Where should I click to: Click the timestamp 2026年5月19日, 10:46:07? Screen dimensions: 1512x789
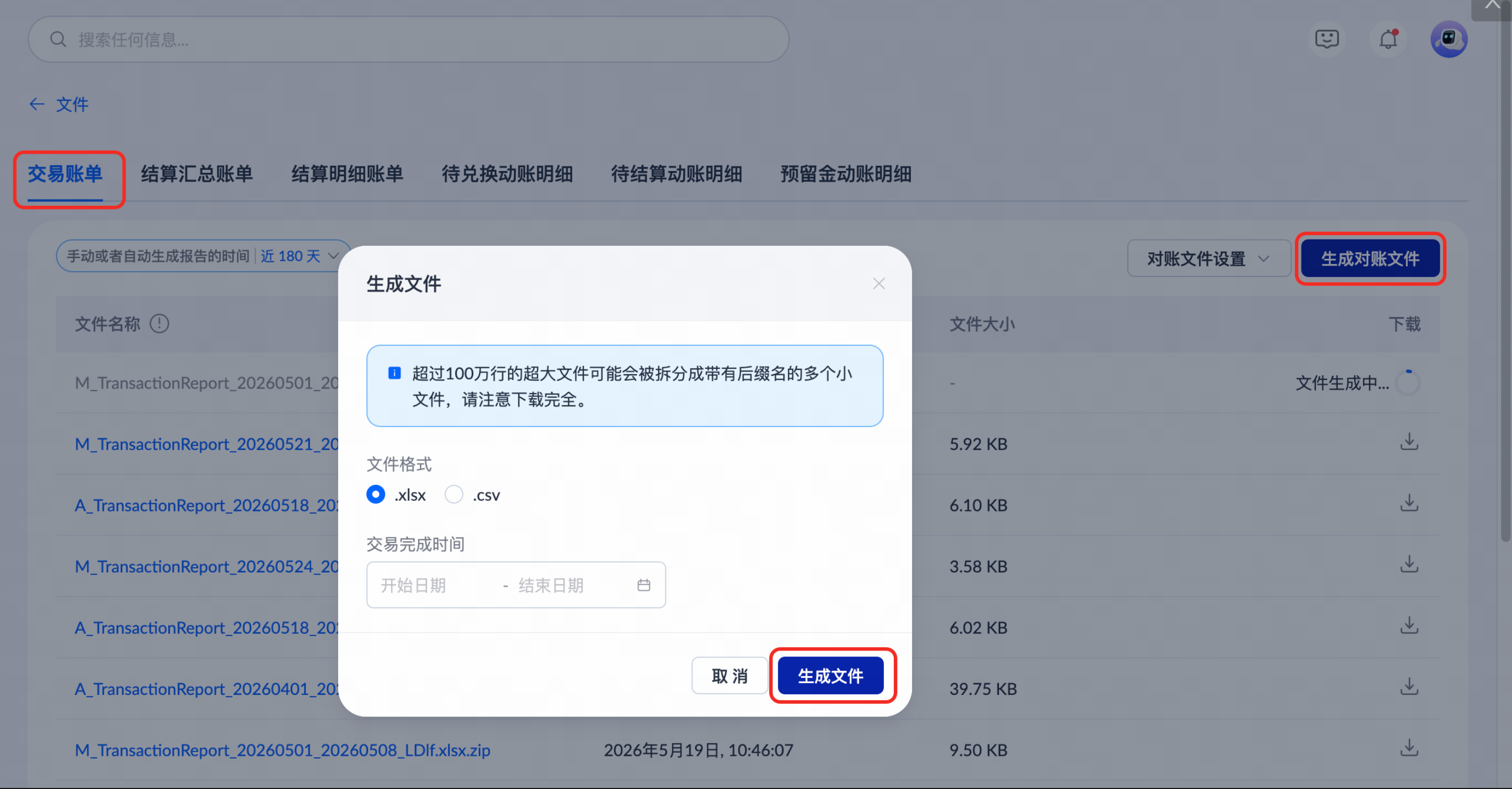(x=698, y=749)
